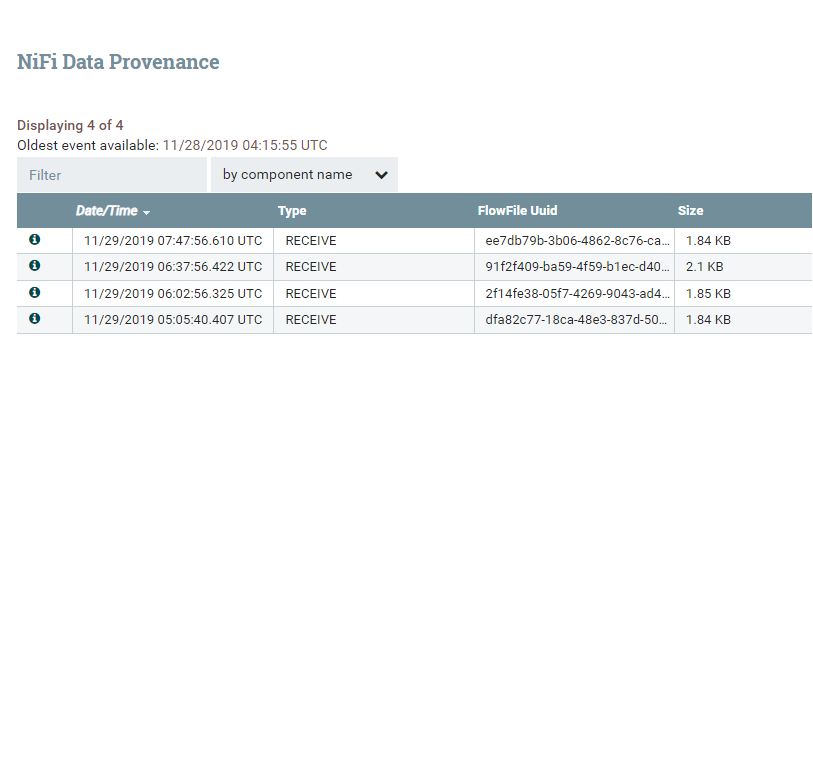
Task: Click the 1.84 KB size in dfa82c77 row
Action: point(708,319)
